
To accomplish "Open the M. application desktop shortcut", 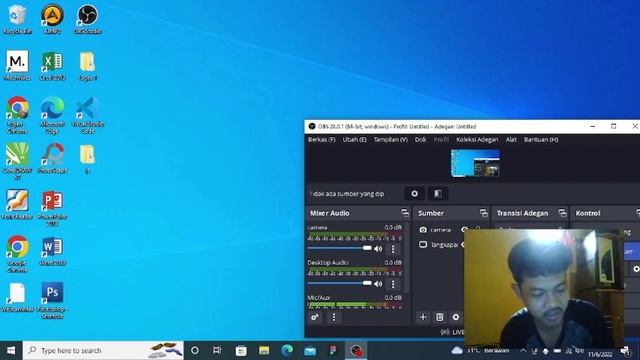I will [17, 65].
